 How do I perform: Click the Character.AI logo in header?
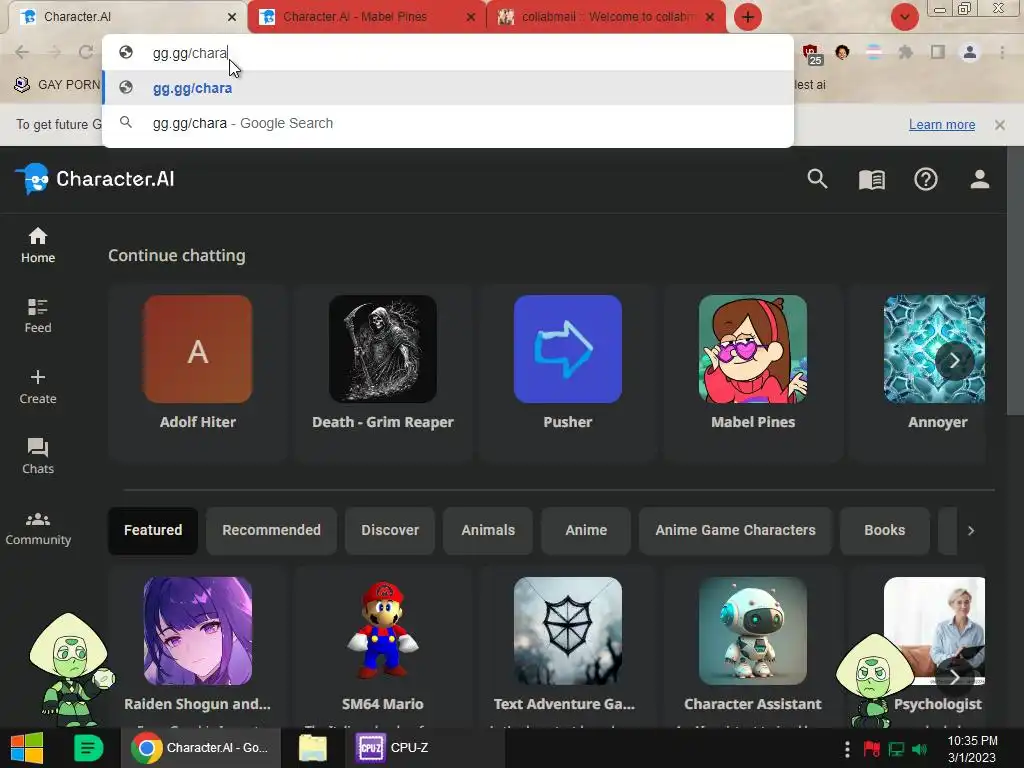95,179
